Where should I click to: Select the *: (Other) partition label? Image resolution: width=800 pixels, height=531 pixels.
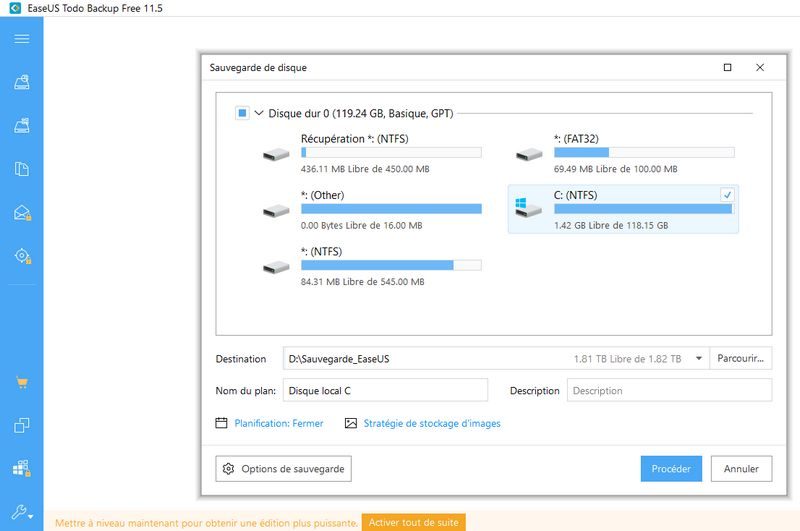click(x=322, y=195)
